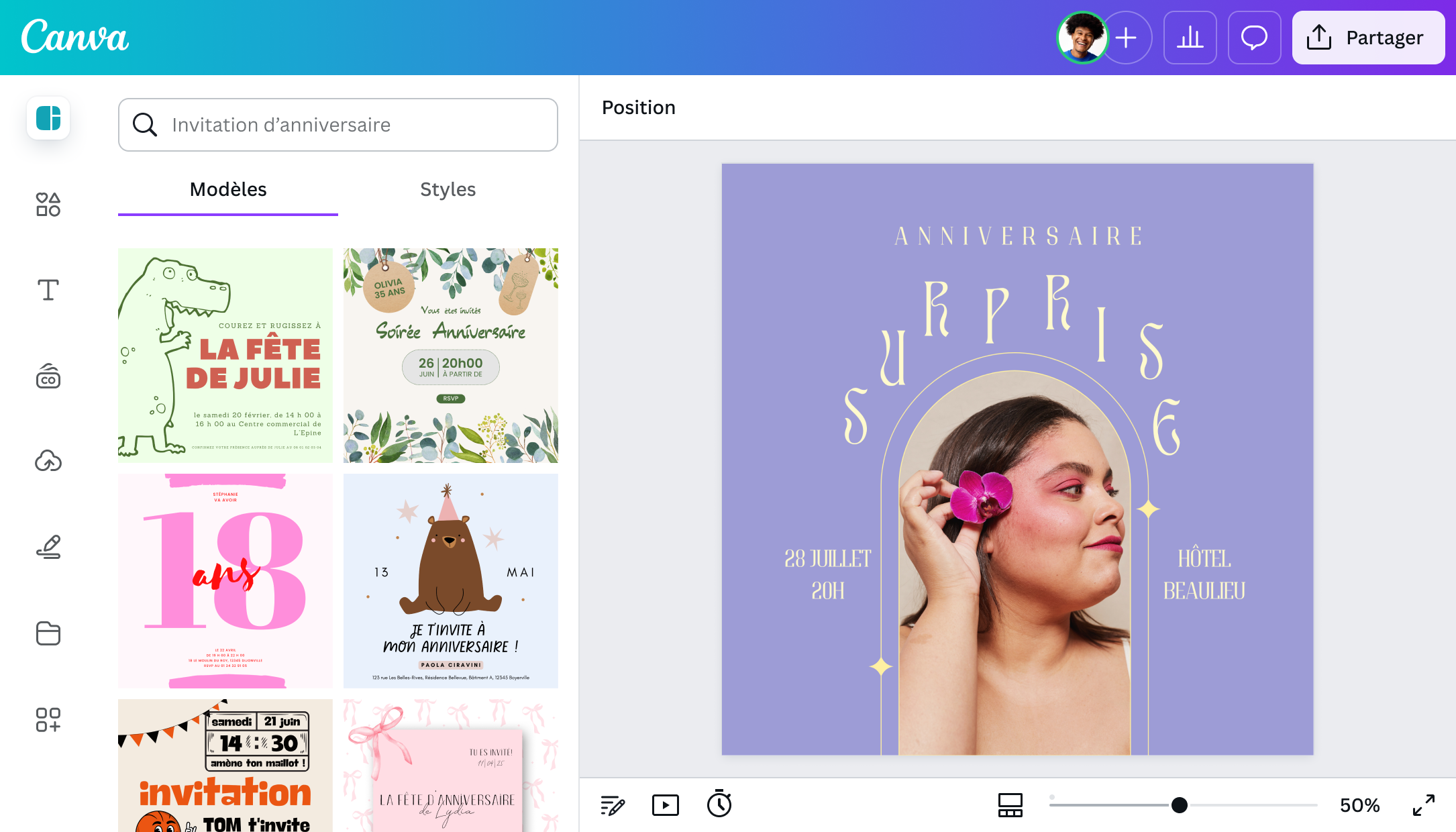Start presentation with the play icon
The width and height of the screenshot is (1456, 832).
(x=666, y=805)
